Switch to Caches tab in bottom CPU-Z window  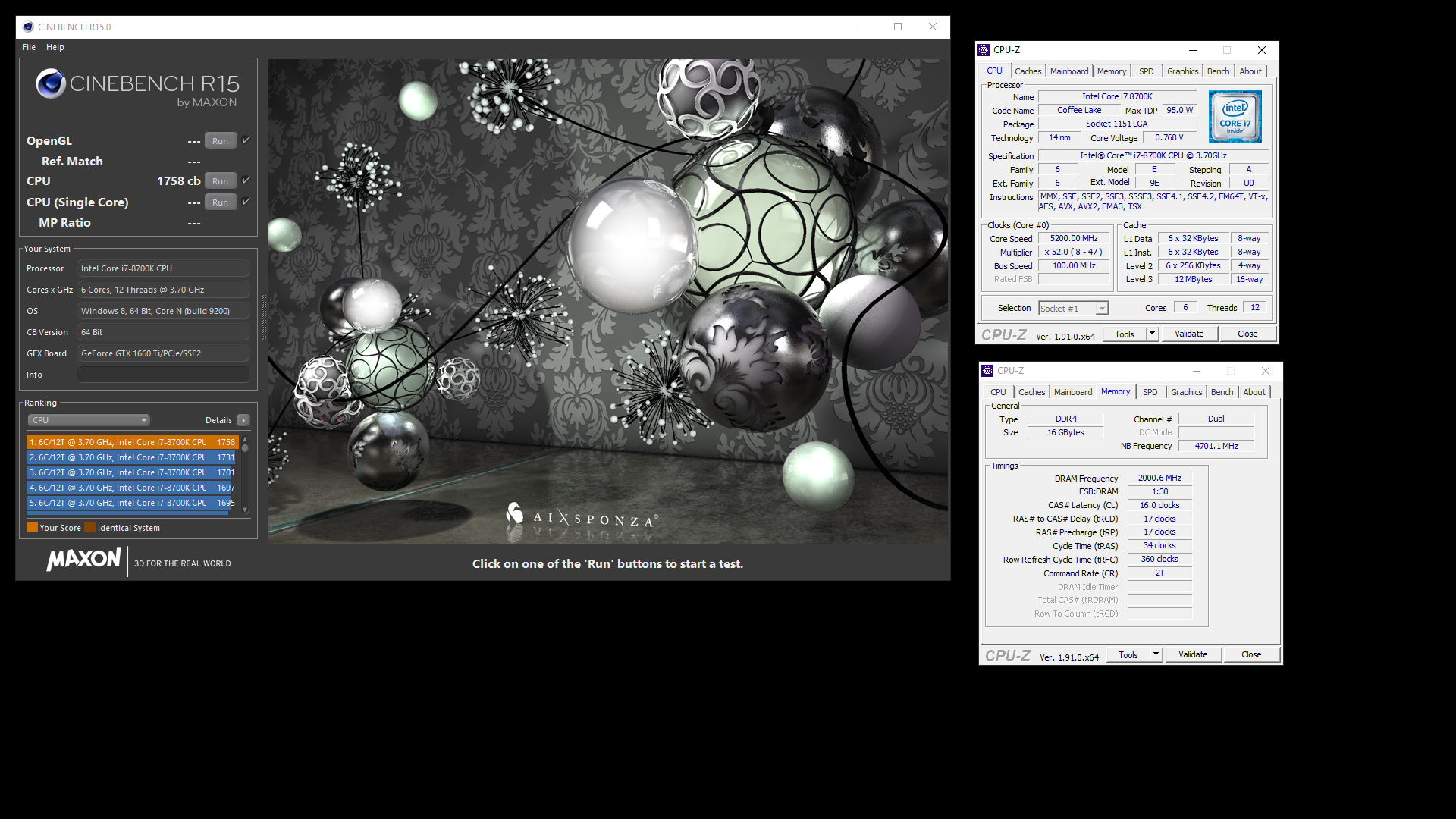(1032, 392)
